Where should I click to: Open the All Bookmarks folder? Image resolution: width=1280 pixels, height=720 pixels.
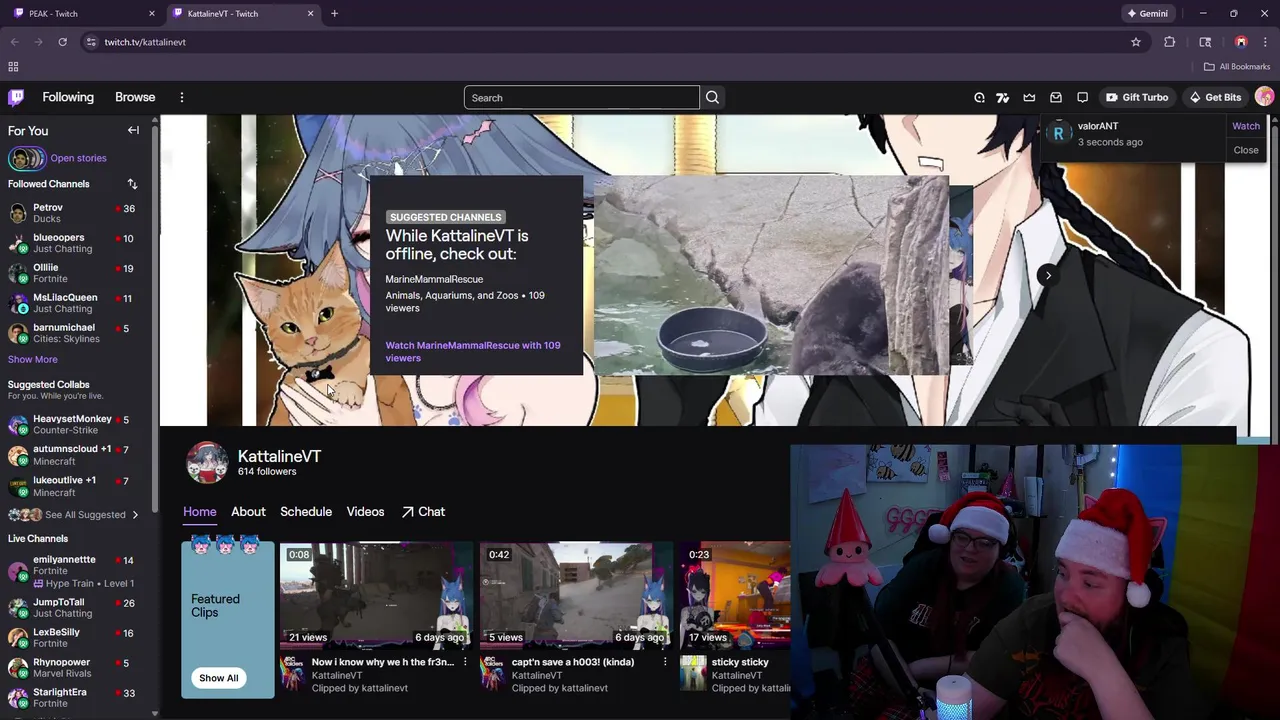pos(1237,67)
